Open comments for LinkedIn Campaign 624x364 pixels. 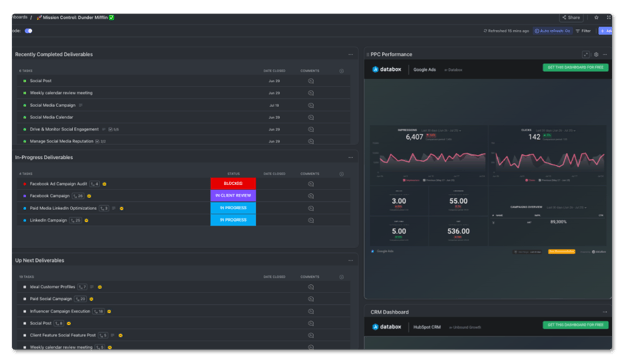pyautogui.click(x=311, y=220)
